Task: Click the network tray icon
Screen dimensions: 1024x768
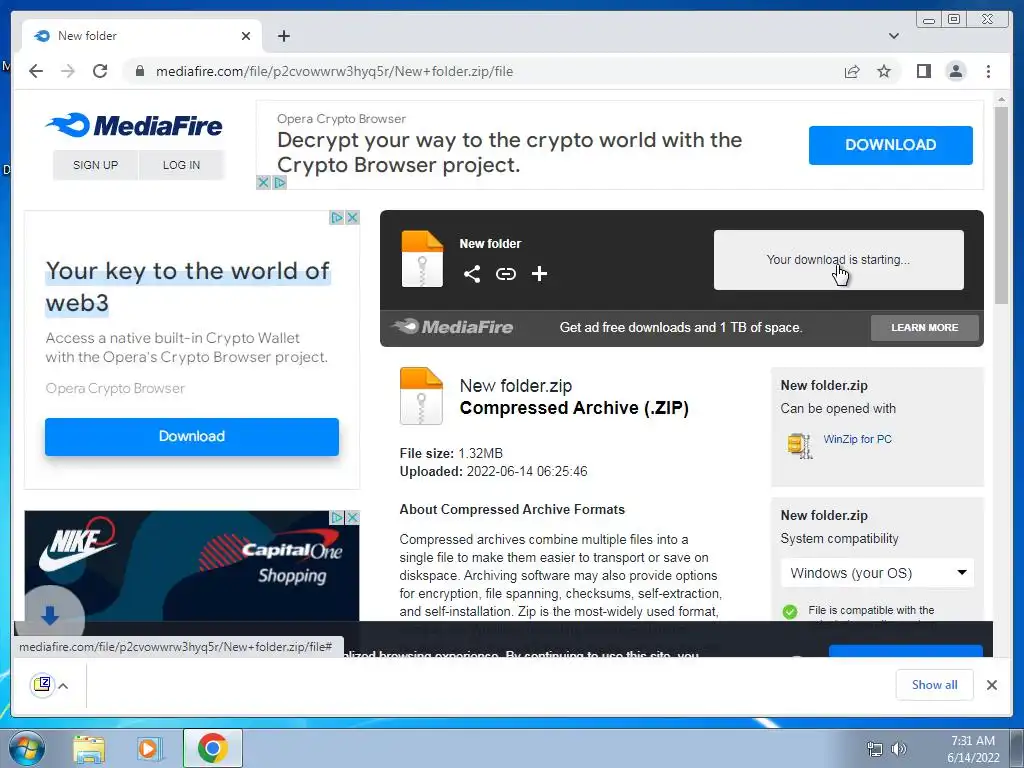Action: click(874, 749)
